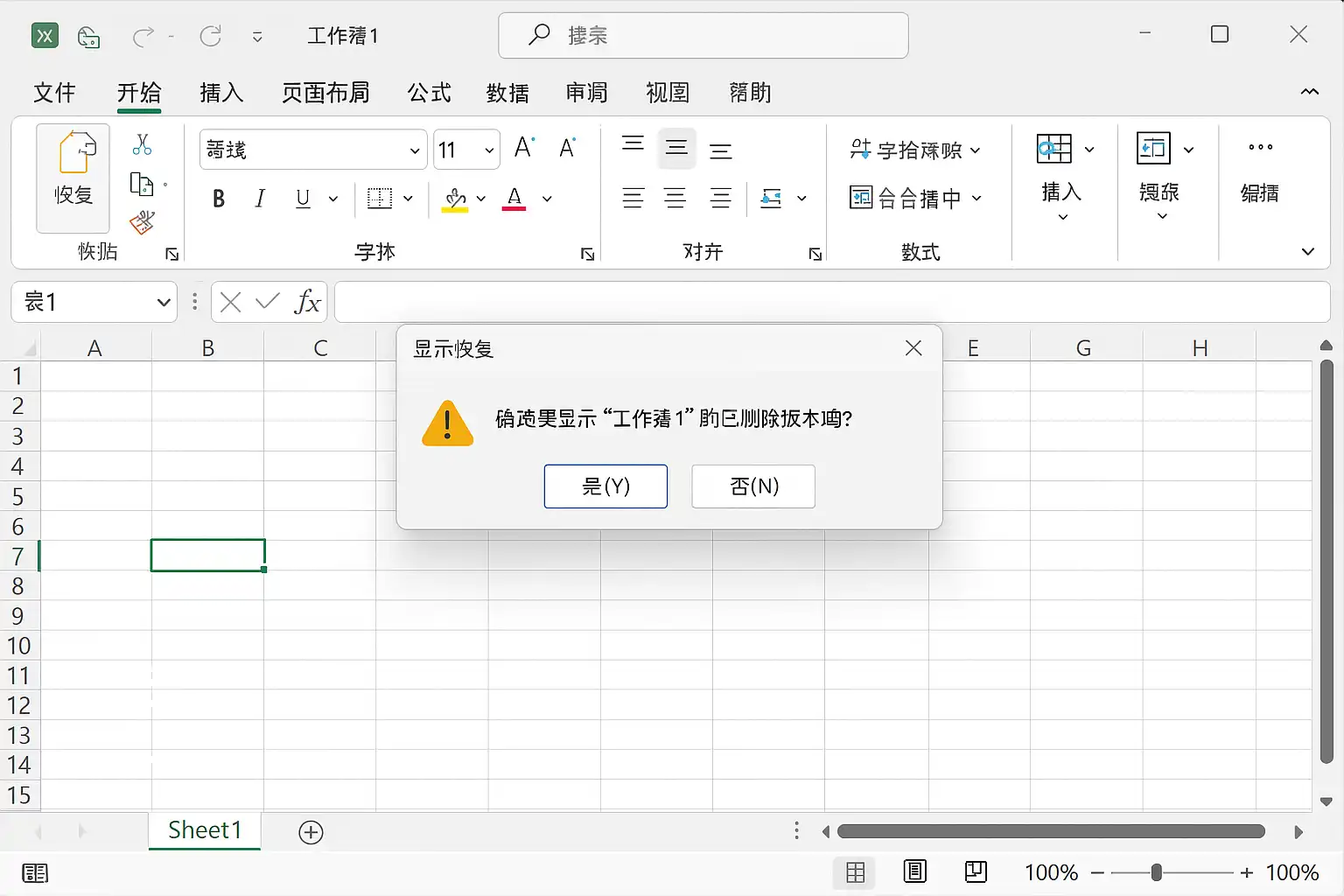Screen dimensions: 1344x896
Task: Switch to Page Layout view icon
Action: point(914,871)
